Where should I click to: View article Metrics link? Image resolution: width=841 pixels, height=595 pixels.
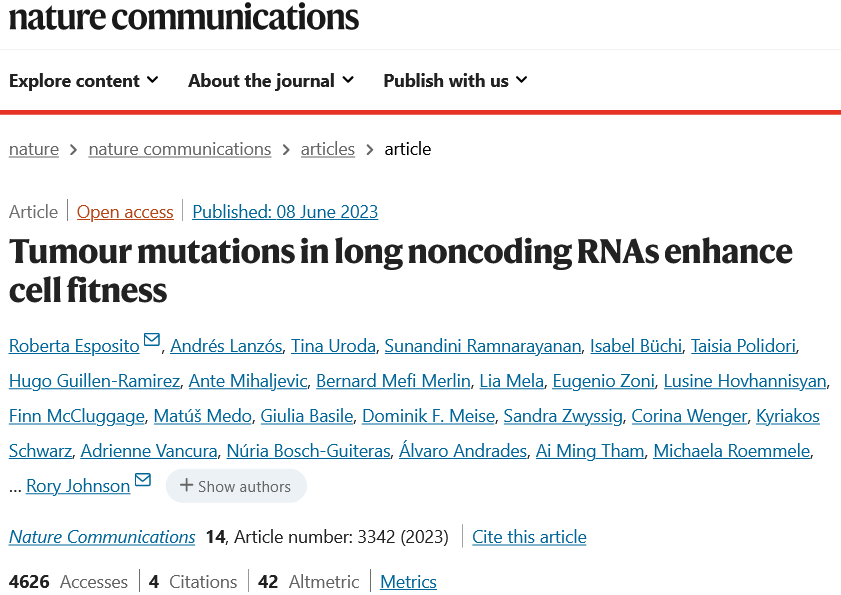click(408, 582)
